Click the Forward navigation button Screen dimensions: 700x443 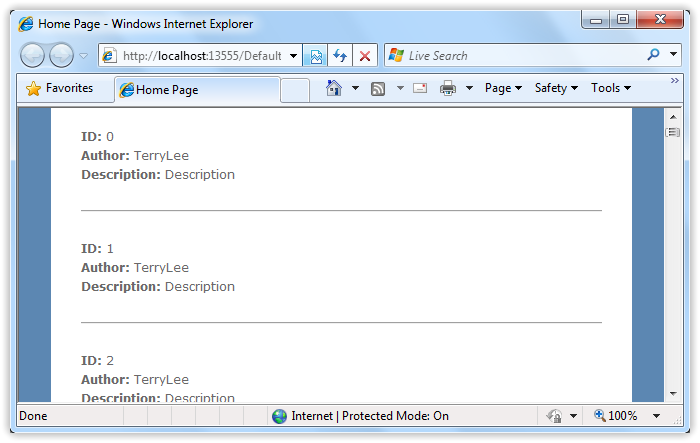pyautogui.click(x=62, y=56)
